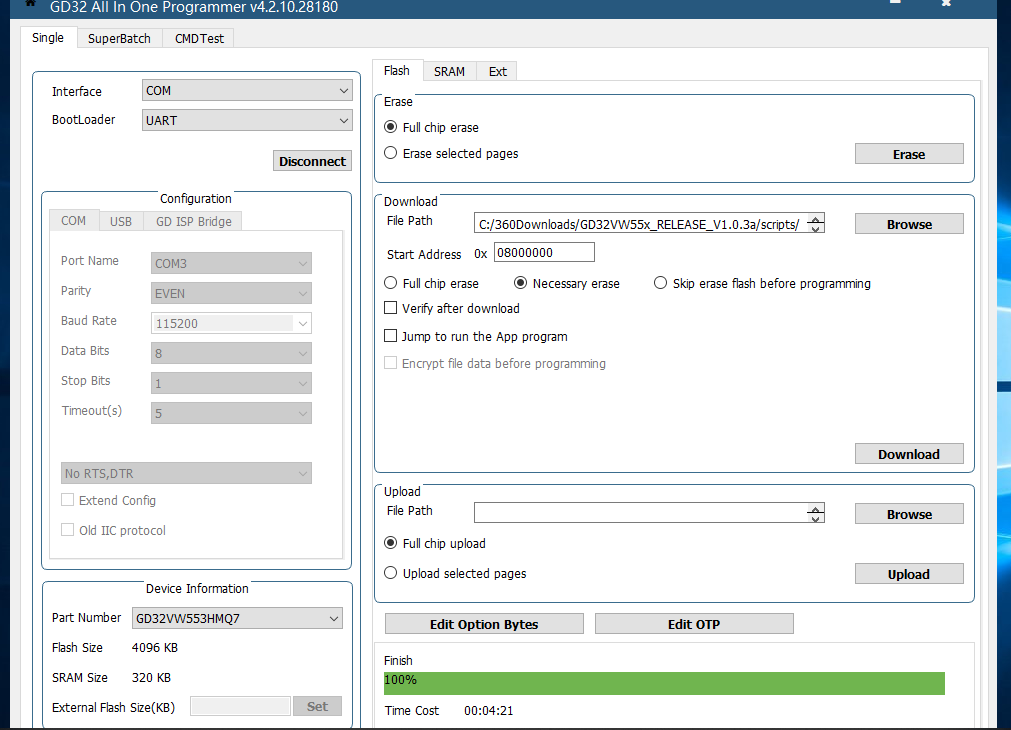Click the down arrow on the Upload file path
The height and width of the screenshot is (730, 1011).
coord(816,518)
